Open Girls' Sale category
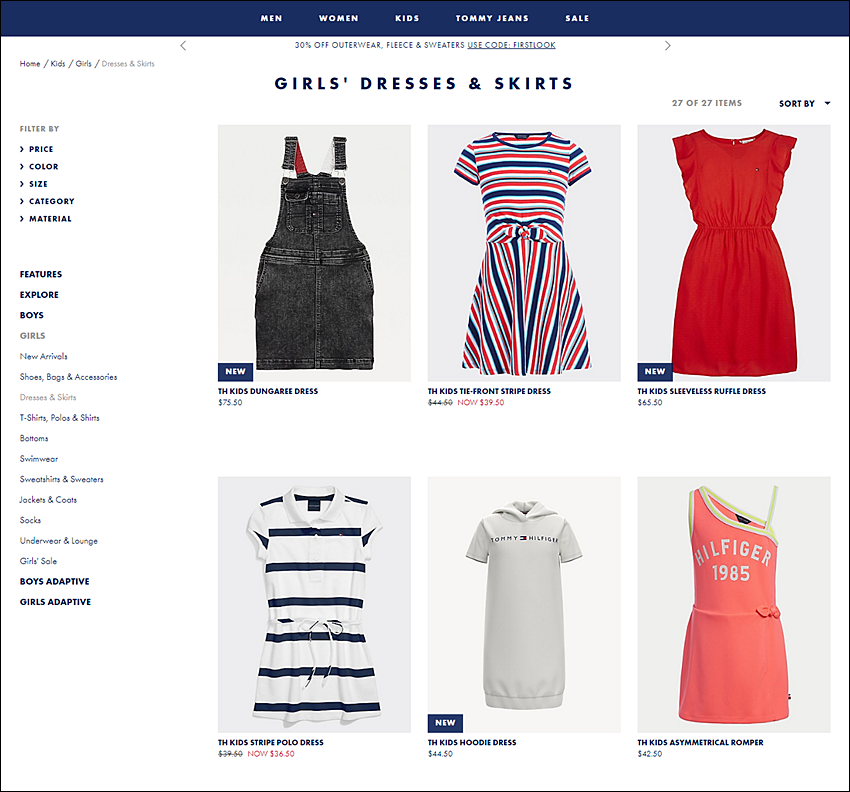850x792 pixels. (38, 561)
